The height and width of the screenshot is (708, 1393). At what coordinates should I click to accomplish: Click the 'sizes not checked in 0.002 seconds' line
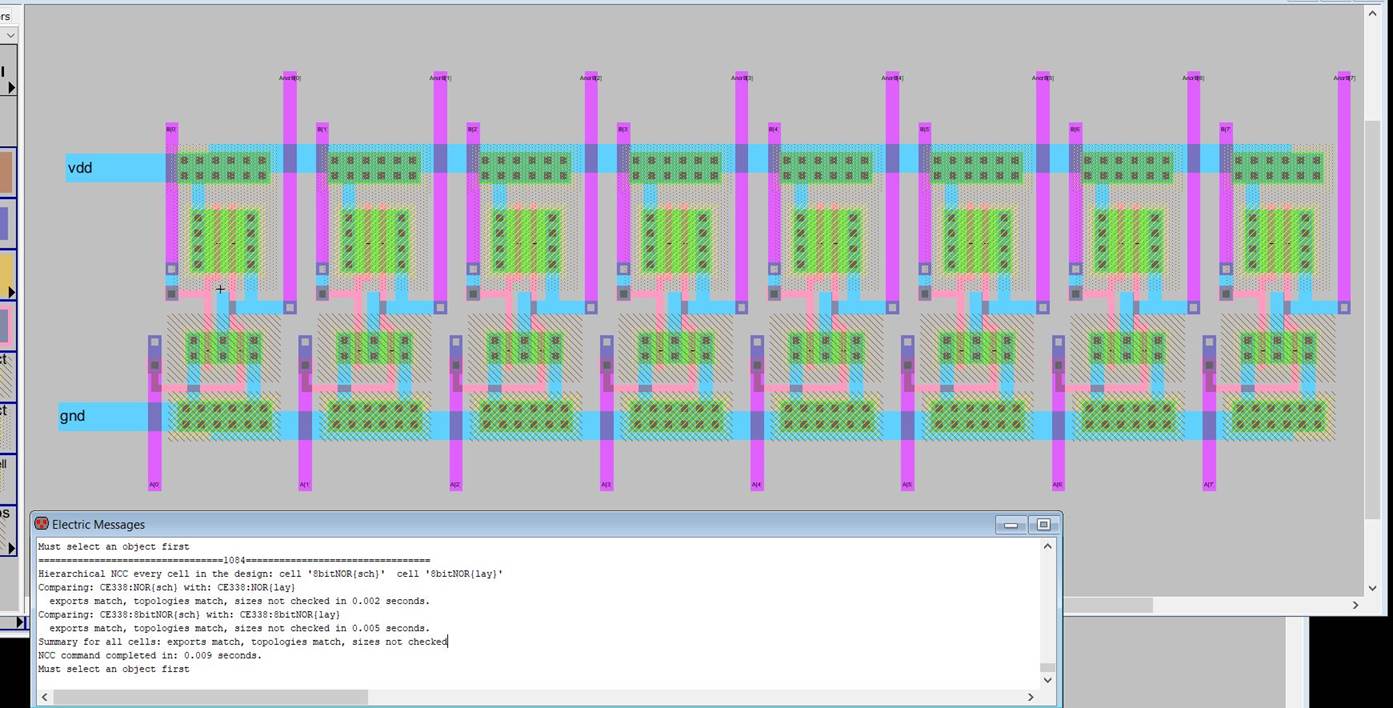pyautogui.click(x=239, y=601)
